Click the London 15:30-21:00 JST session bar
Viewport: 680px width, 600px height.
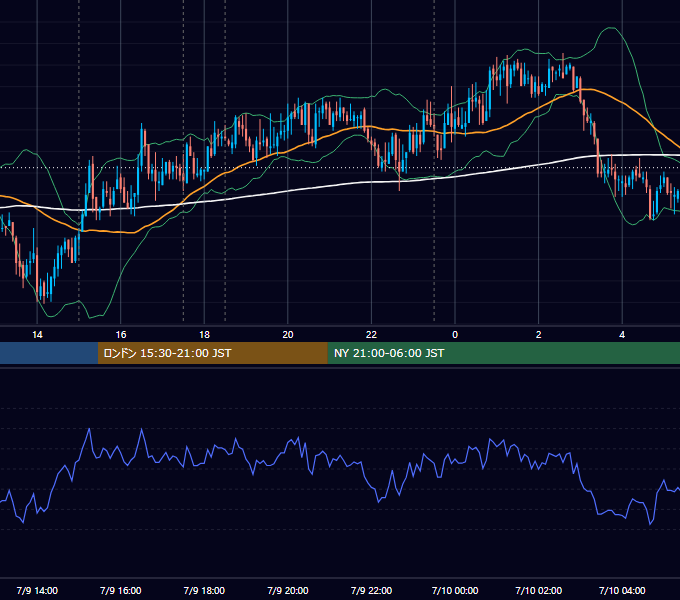(212, 353)
